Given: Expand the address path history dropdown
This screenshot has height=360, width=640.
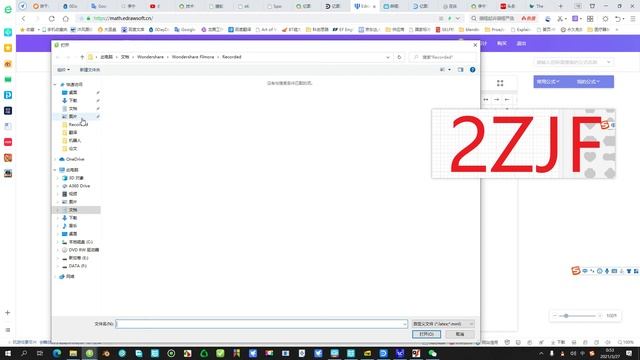Looking at the screenshot, I should coord(387,57).
